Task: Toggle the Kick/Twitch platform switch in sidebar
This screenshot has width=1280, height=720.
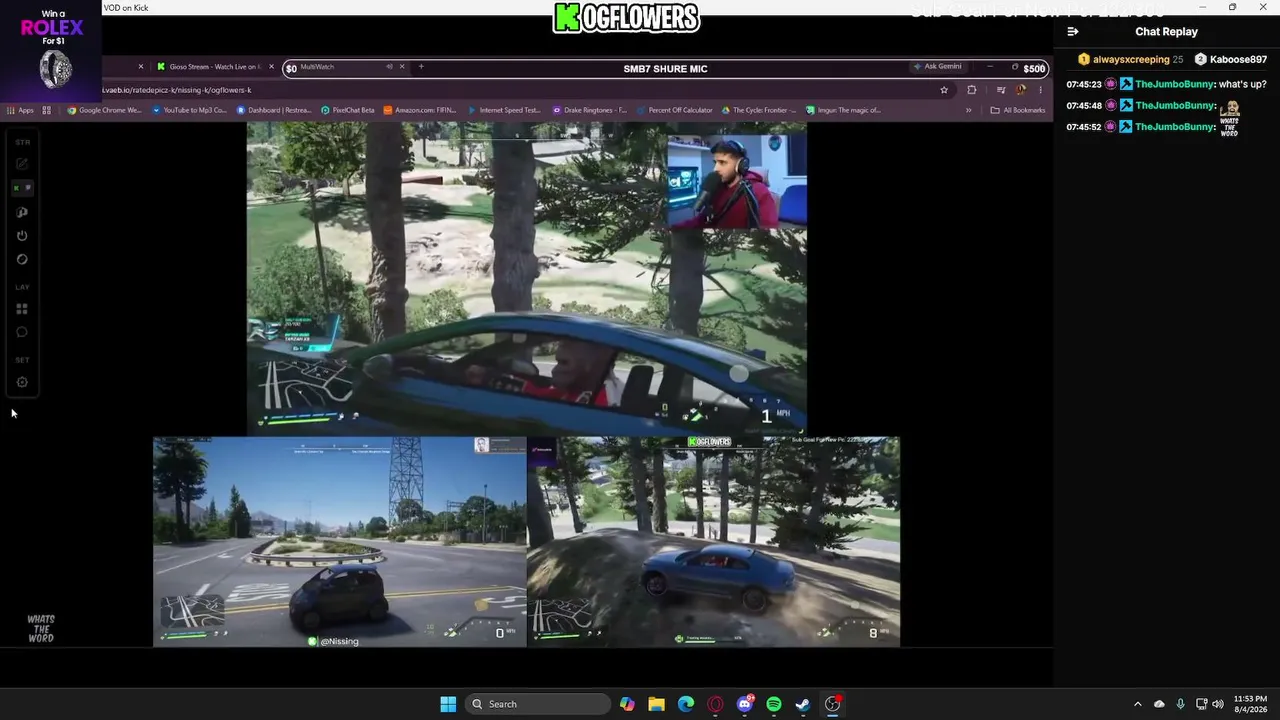Action: pos(22,188)
